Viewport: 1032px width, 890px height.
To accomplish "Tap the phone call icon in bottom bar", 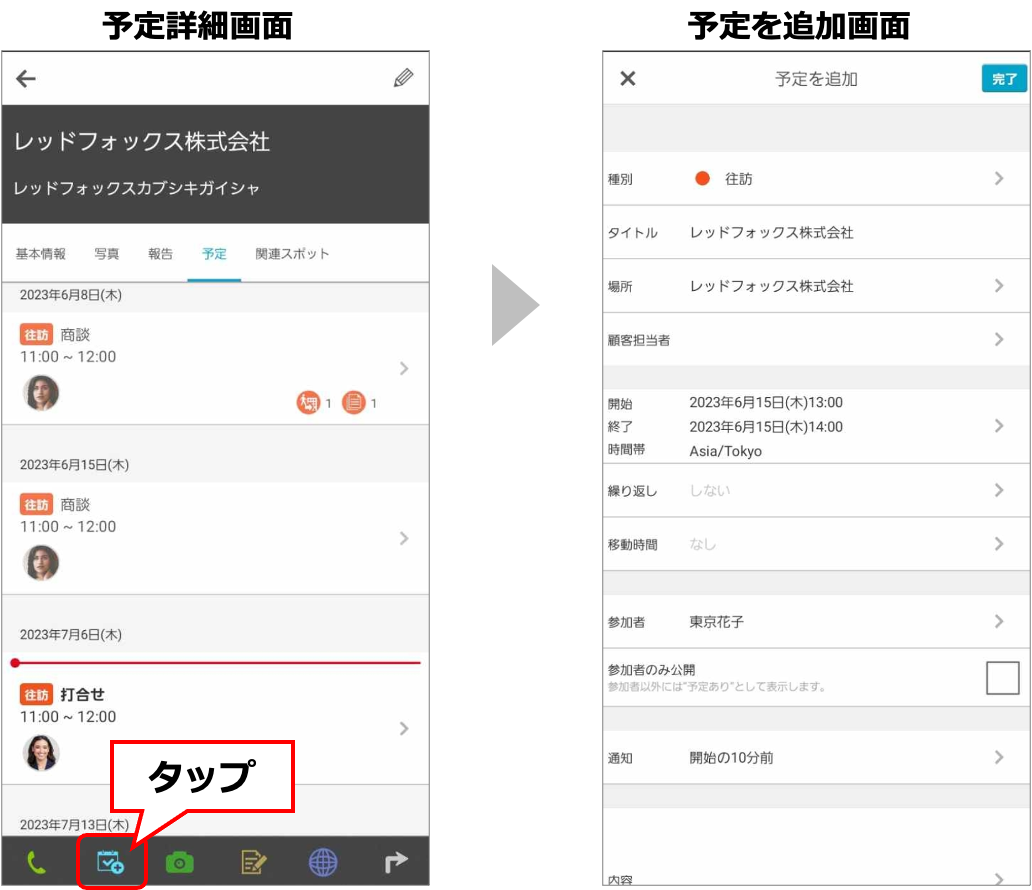I will coord(37,862).
